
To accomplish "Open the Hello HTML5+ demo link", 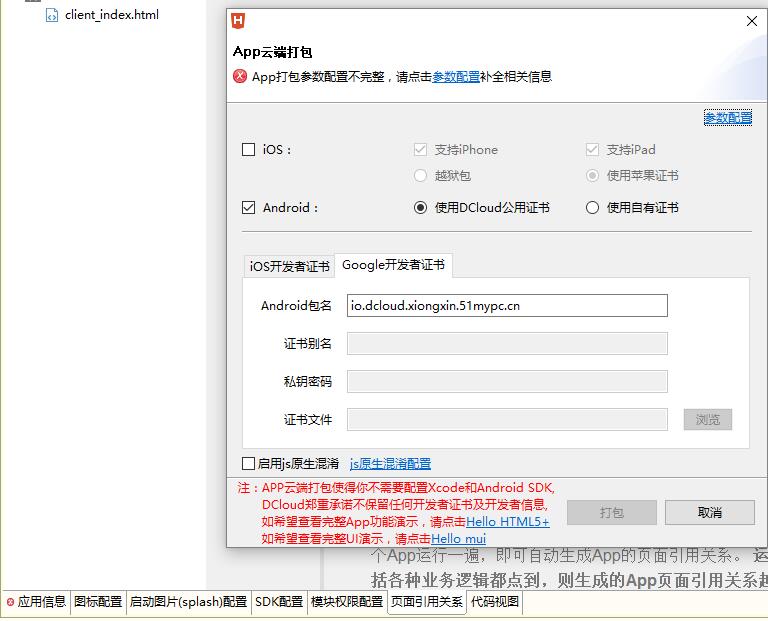I will (x=507, y=522).
